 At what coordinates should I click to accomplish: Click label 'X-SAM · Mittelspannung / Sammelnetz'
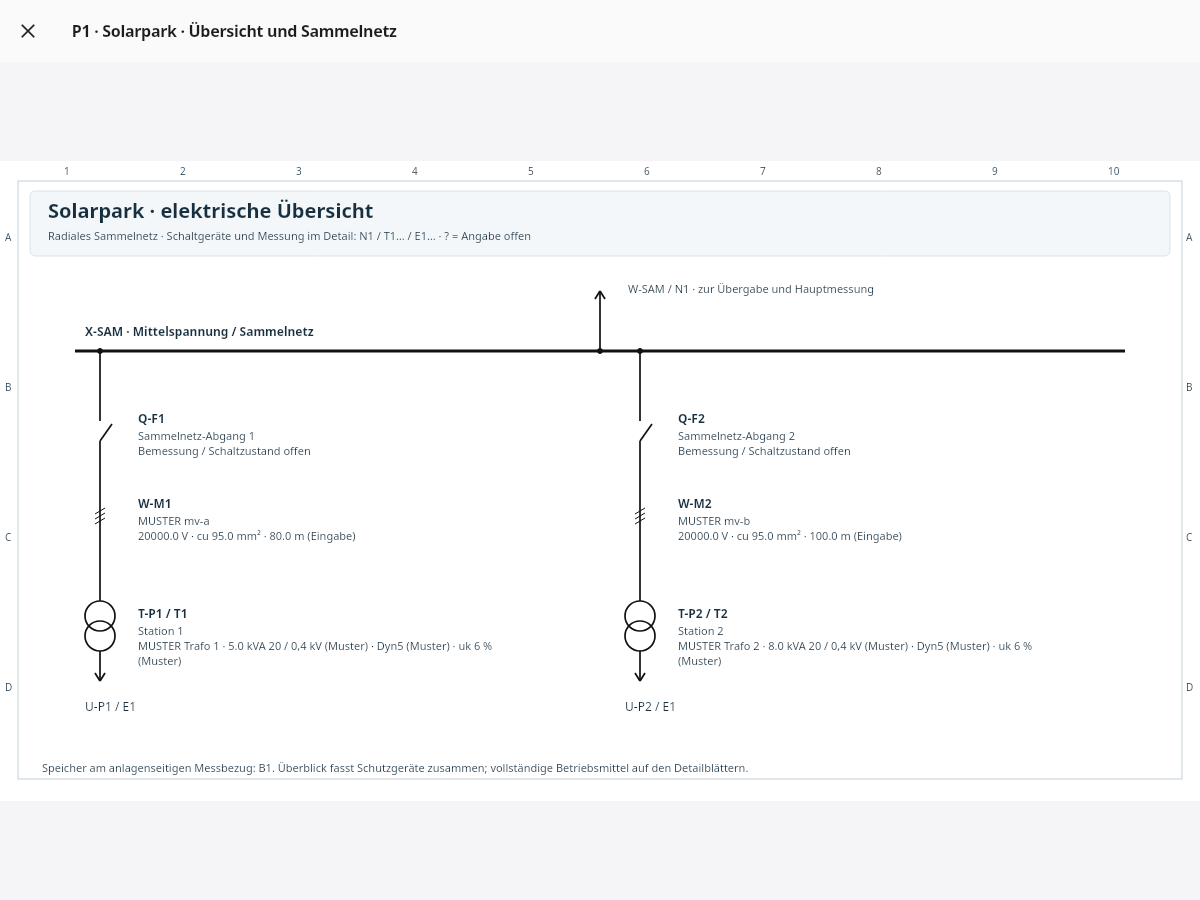[199, 332]
